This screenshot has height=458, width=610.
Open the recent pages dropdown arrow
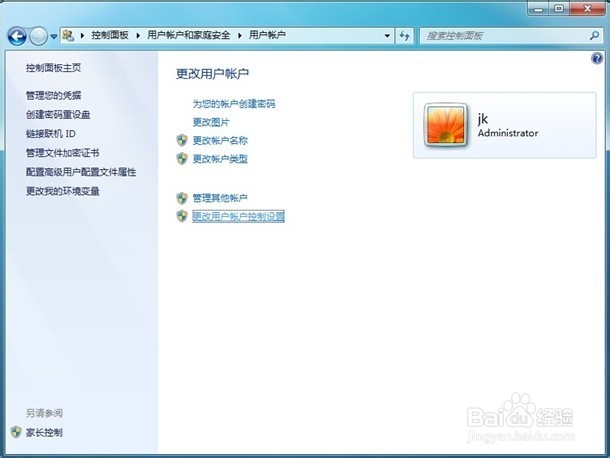(54, 37)
